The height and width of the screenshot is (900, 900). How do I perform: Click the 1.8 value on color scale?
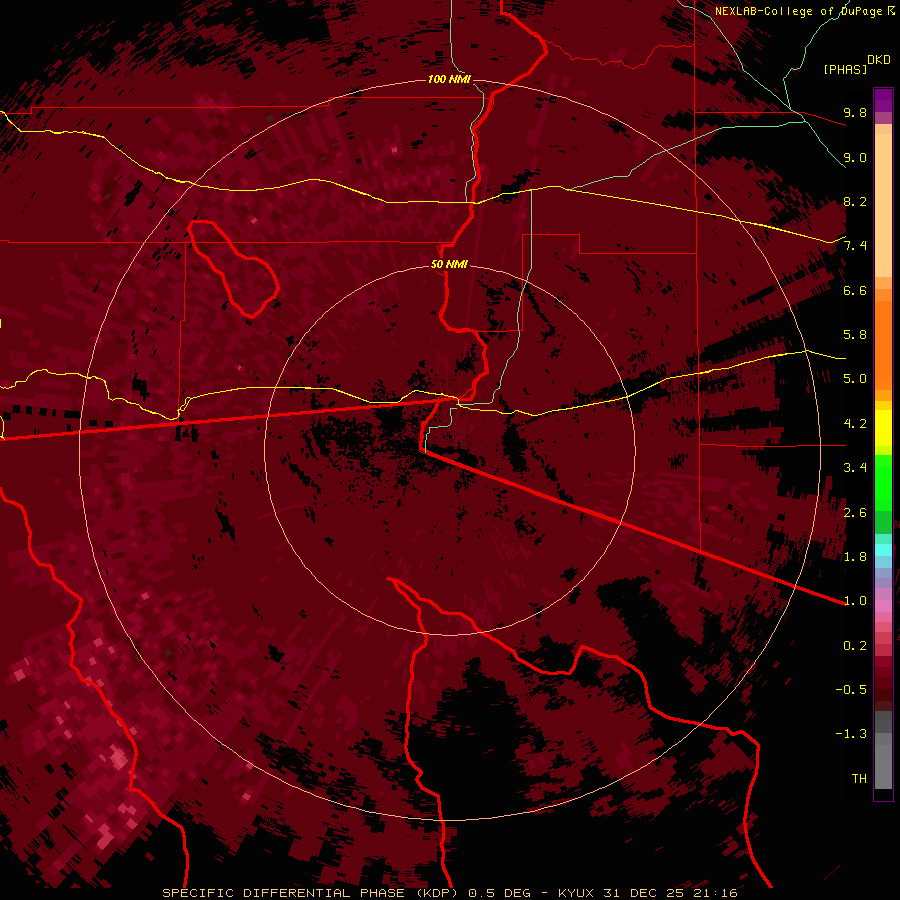pos(855,557)
